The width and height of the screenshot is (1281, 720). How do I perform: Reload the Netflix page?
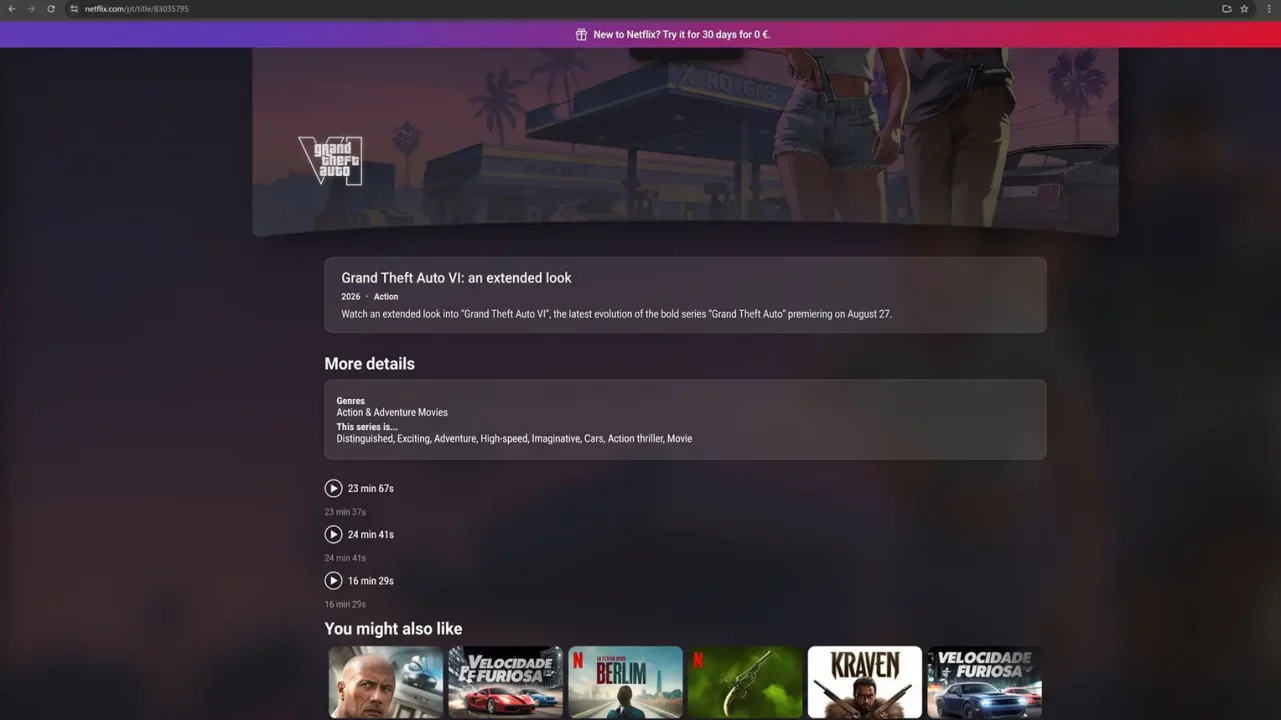pos(51,9)
